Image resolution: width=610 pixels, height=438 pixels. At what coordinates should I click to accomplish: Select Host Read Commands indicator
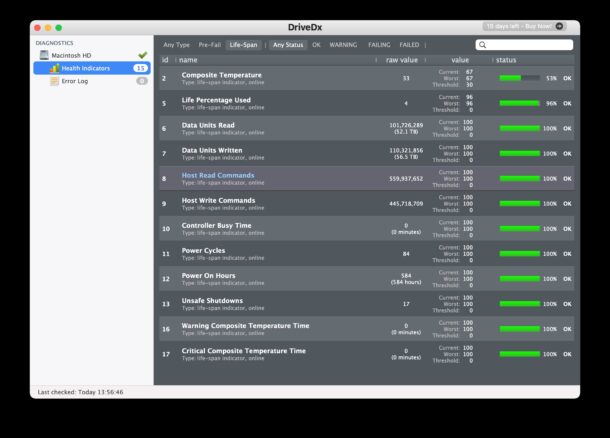[218, 175]
